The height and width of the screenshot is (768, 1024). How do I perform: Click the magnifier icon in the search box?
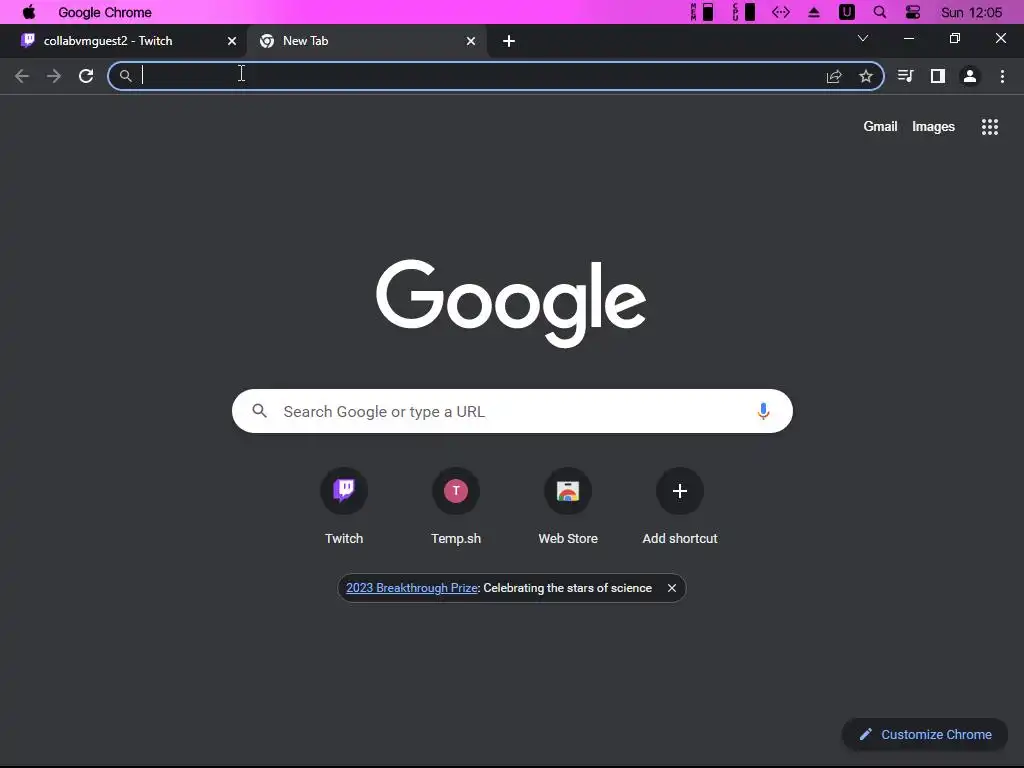point(259,411)
